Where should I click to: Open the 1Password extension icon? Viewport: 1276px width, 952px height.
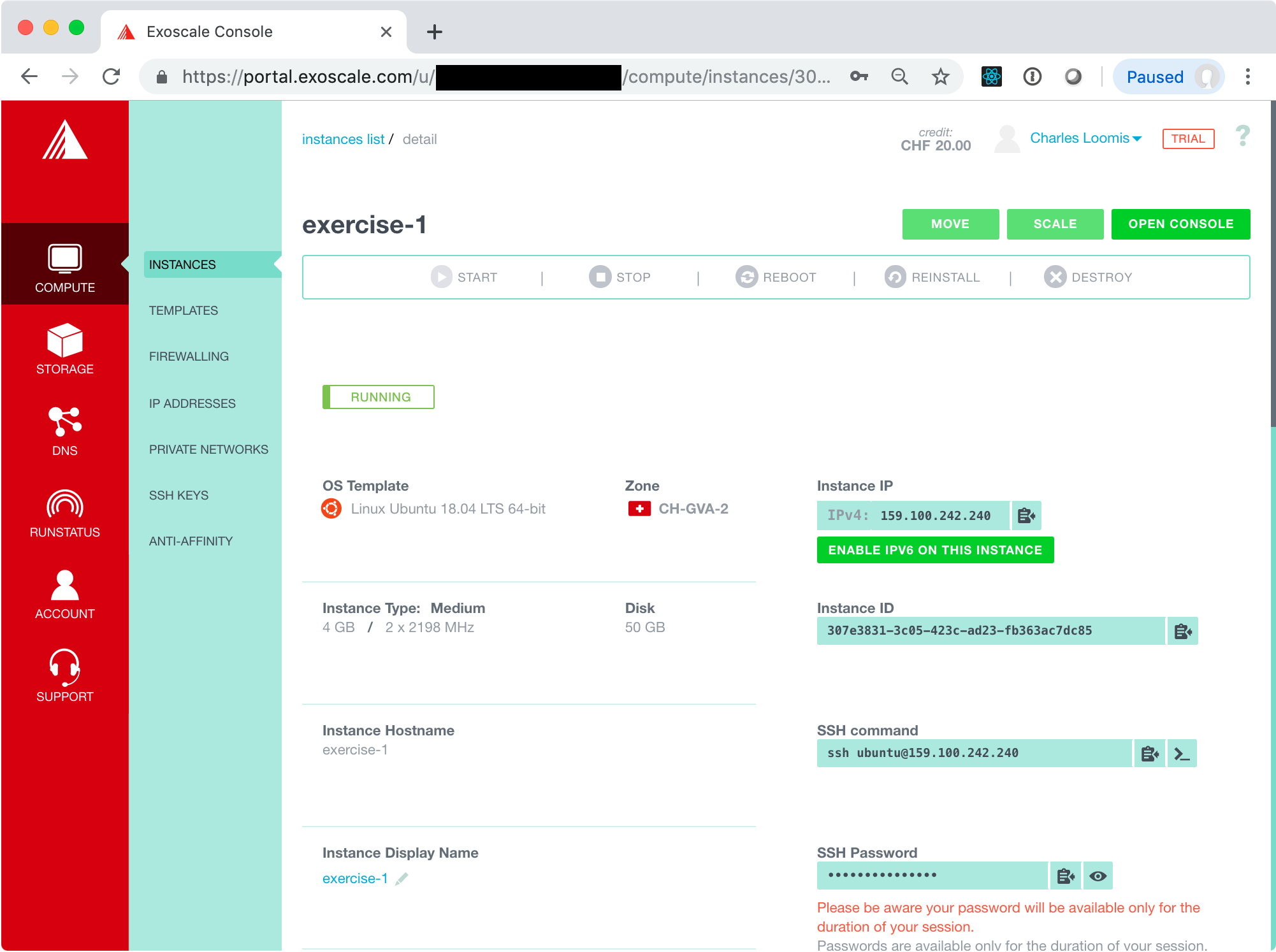pyautogui.click(x=1032, y=76)
